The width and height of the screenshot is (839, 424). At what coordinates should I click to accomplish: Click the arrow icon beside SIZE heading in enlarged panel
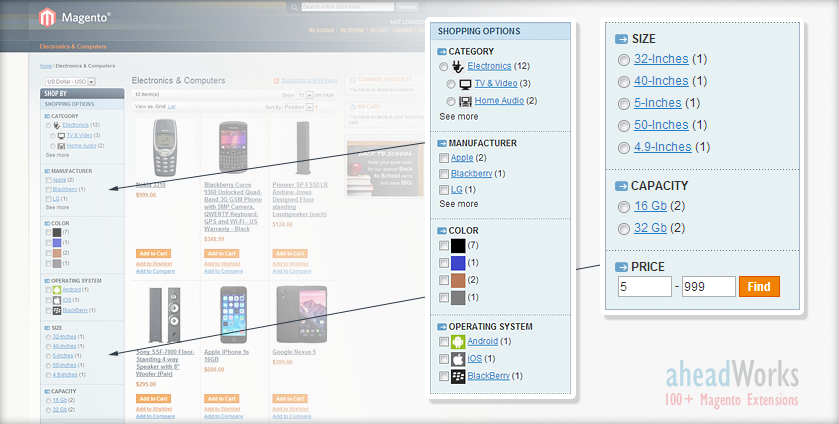point(621,39)
